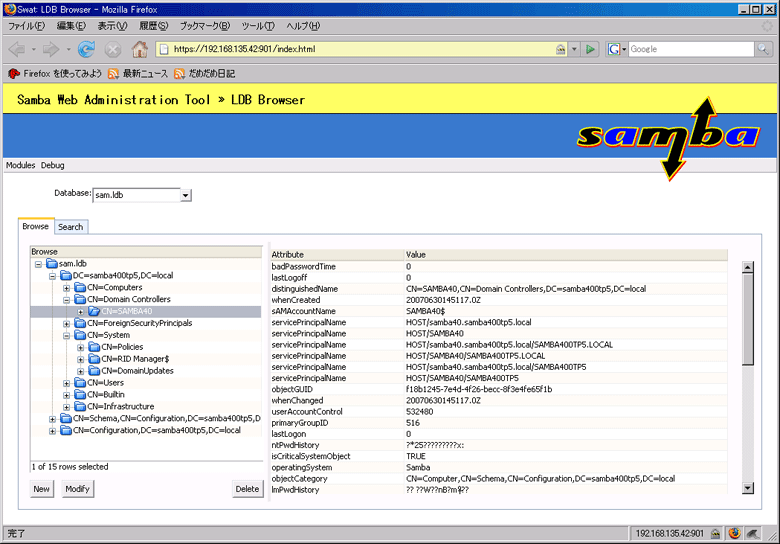
Task: Click the browser Forward arrow icon
Action: pyautogui.click(x=51, y=49)
